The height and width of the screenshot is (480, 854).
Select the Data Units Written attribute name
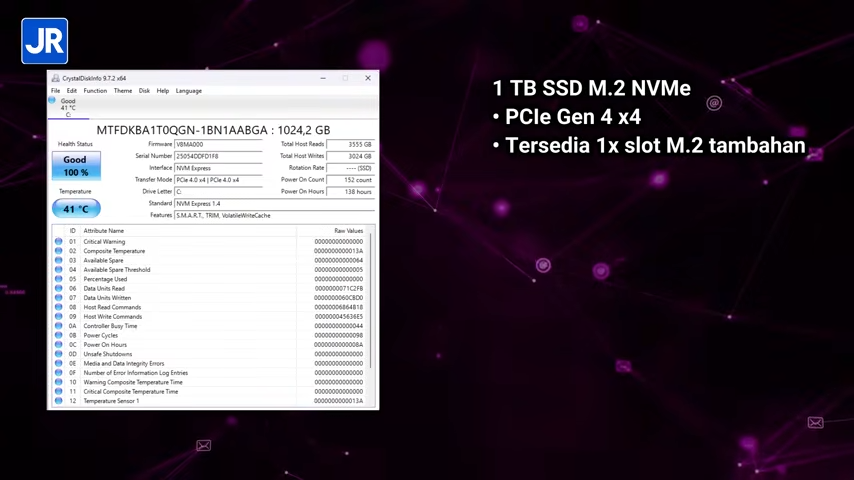pyautogui.click(x=107, y=297)
